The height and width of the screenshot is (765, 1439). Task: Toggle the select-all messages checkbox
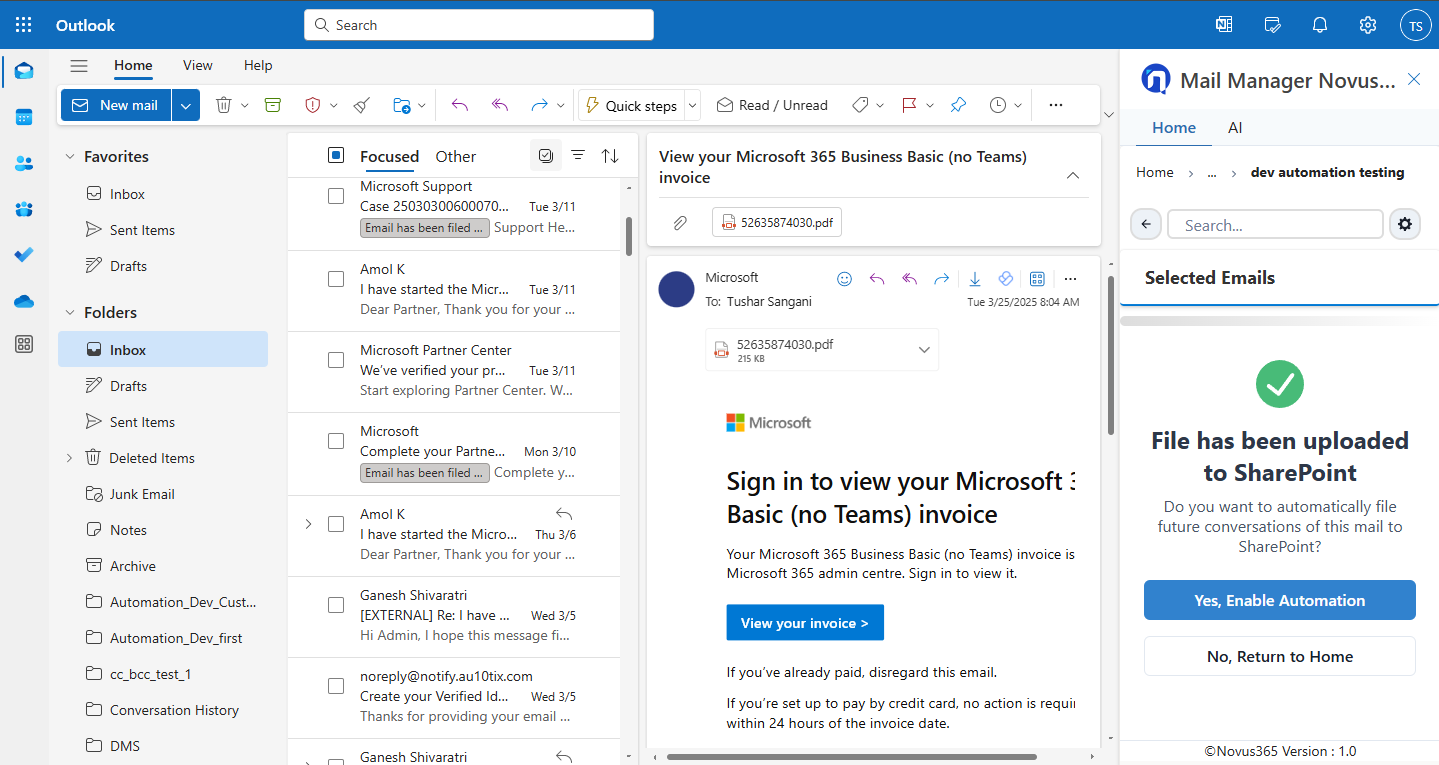tap(336, 155)
